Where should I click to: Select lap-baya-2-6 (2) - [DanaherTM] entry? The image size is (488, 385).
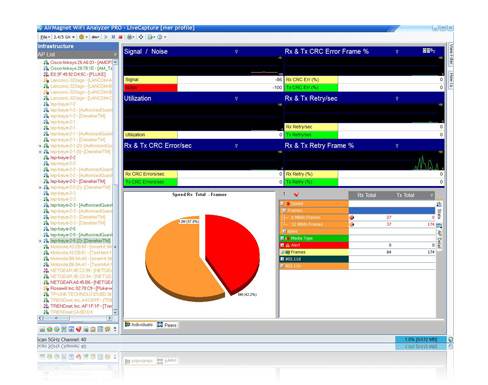pos(80,241)
